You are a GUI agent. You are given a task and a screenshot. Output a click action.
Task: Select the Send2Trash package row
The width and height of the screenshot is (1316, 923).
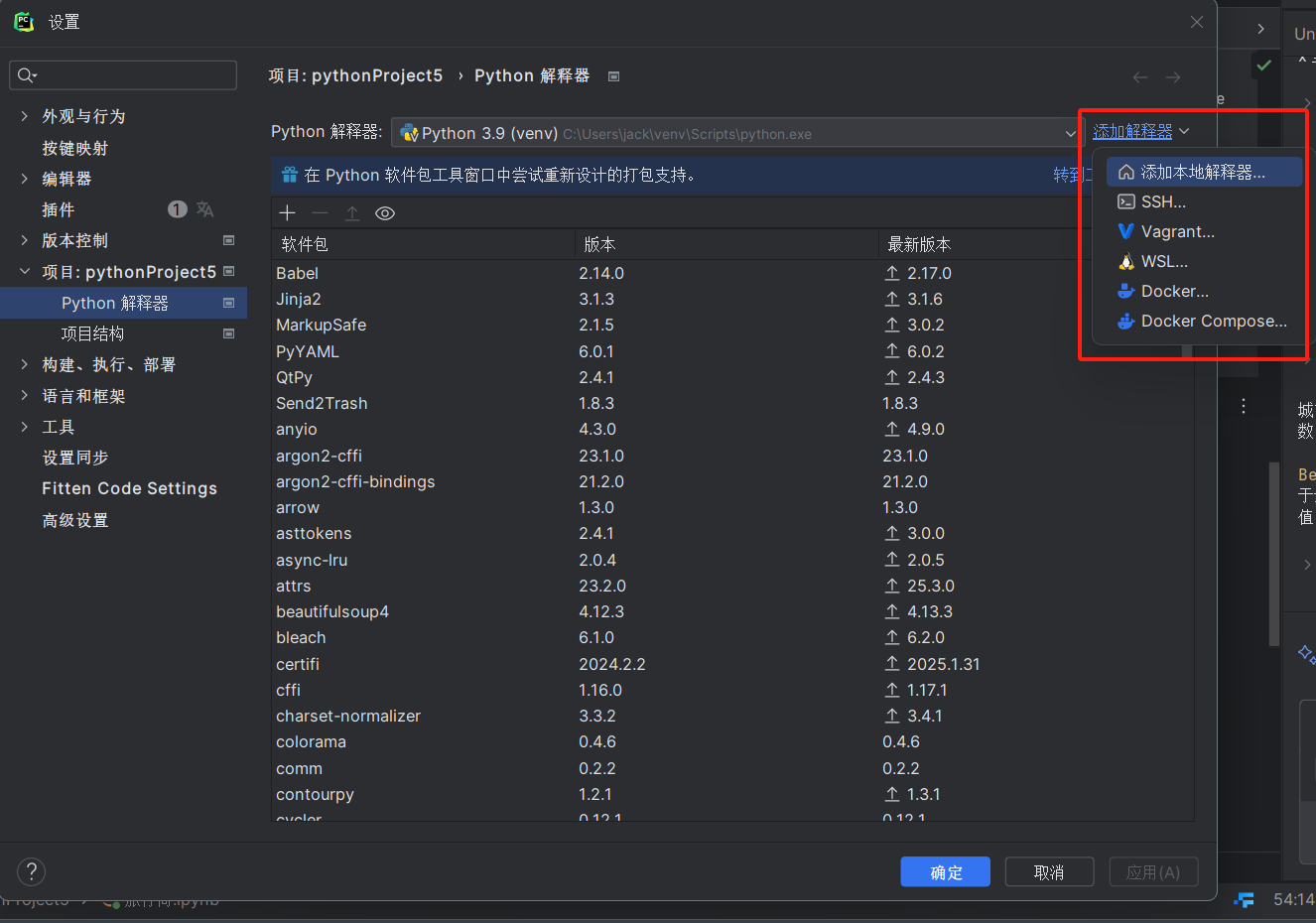click(x=732, y=403)
